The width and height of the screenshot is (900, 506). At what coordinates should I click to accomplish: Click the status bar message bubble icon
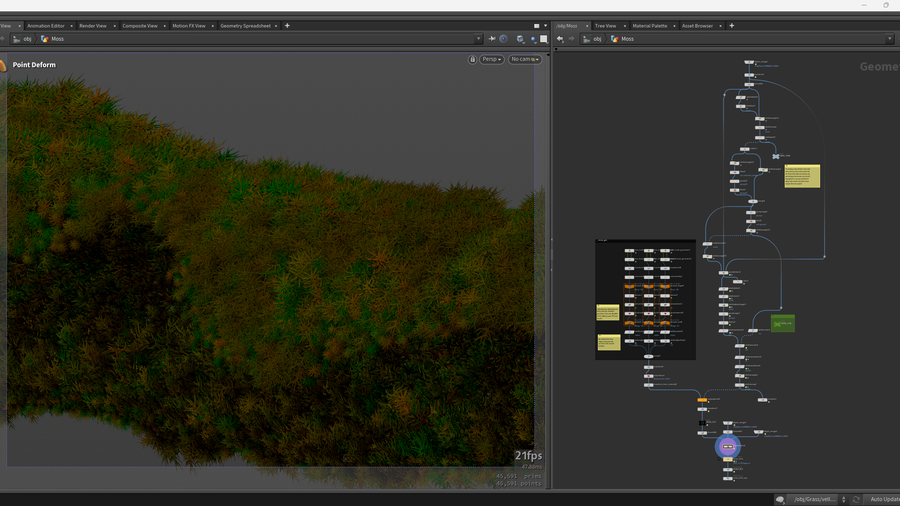(x=780, y=499)
